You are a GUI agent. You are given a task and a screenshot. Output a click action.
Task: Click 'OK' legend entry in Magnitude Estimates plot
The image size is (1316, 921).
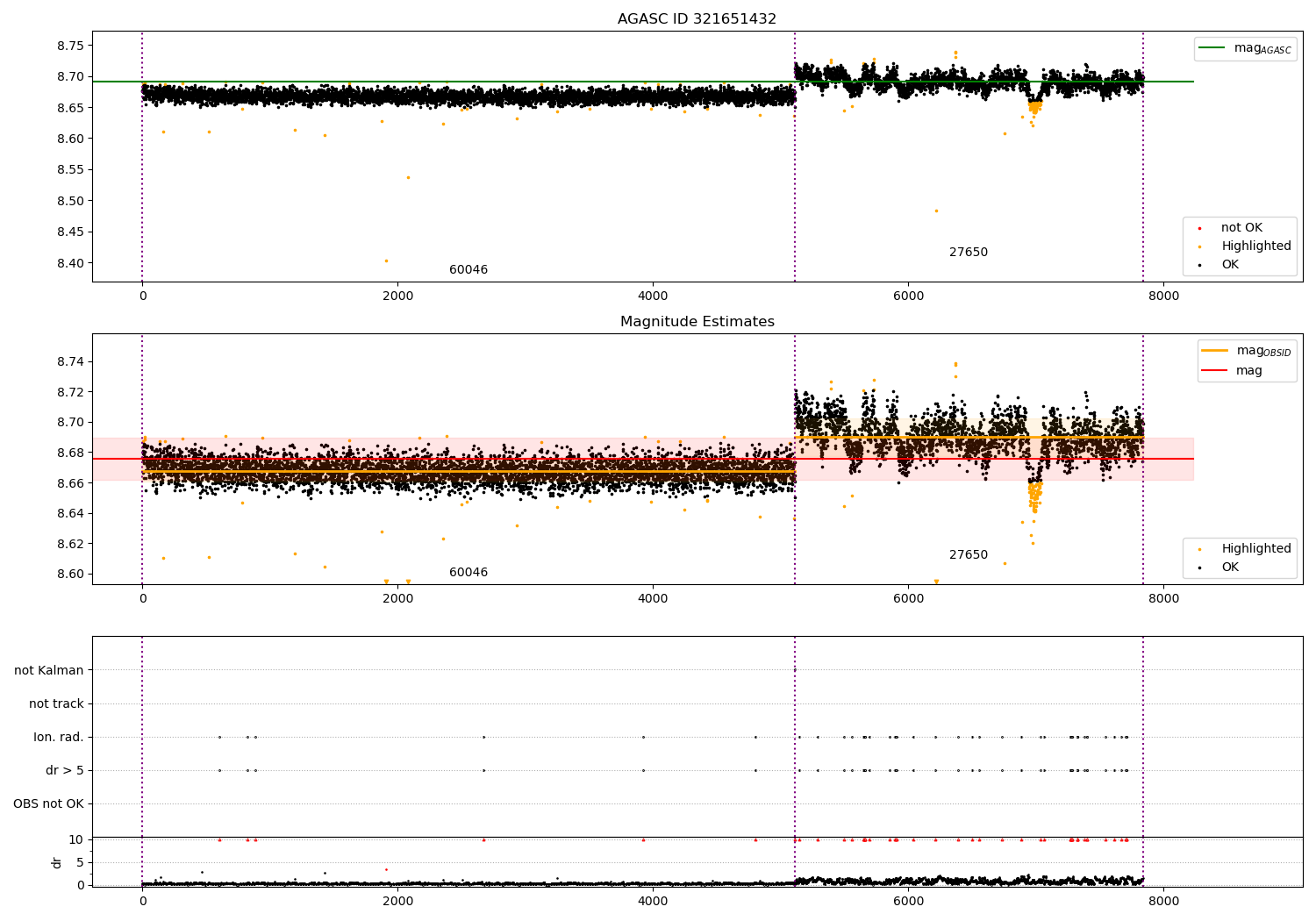point(1219,568)
